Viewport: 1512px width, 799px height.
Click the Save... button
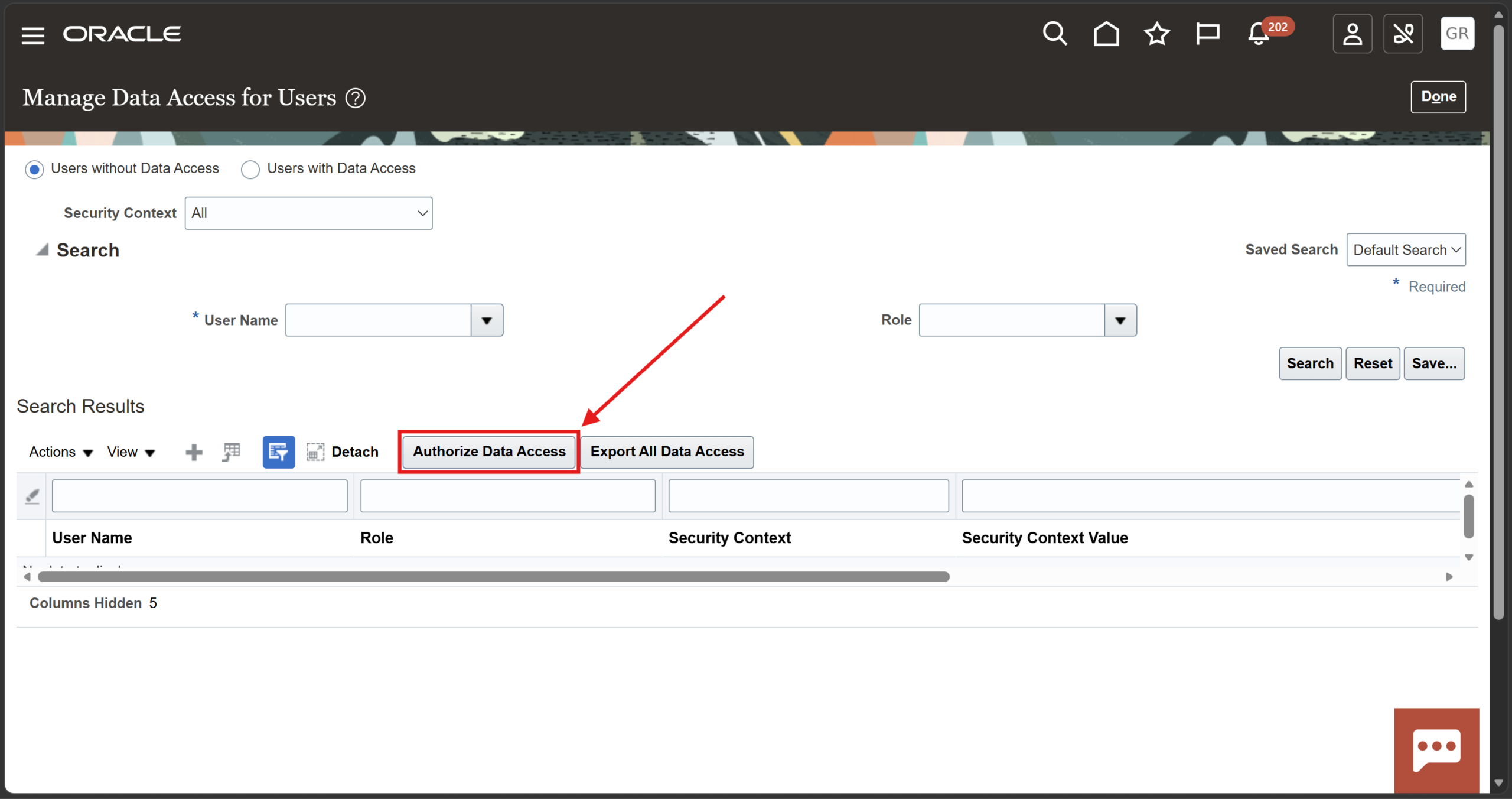point(1434,363)
